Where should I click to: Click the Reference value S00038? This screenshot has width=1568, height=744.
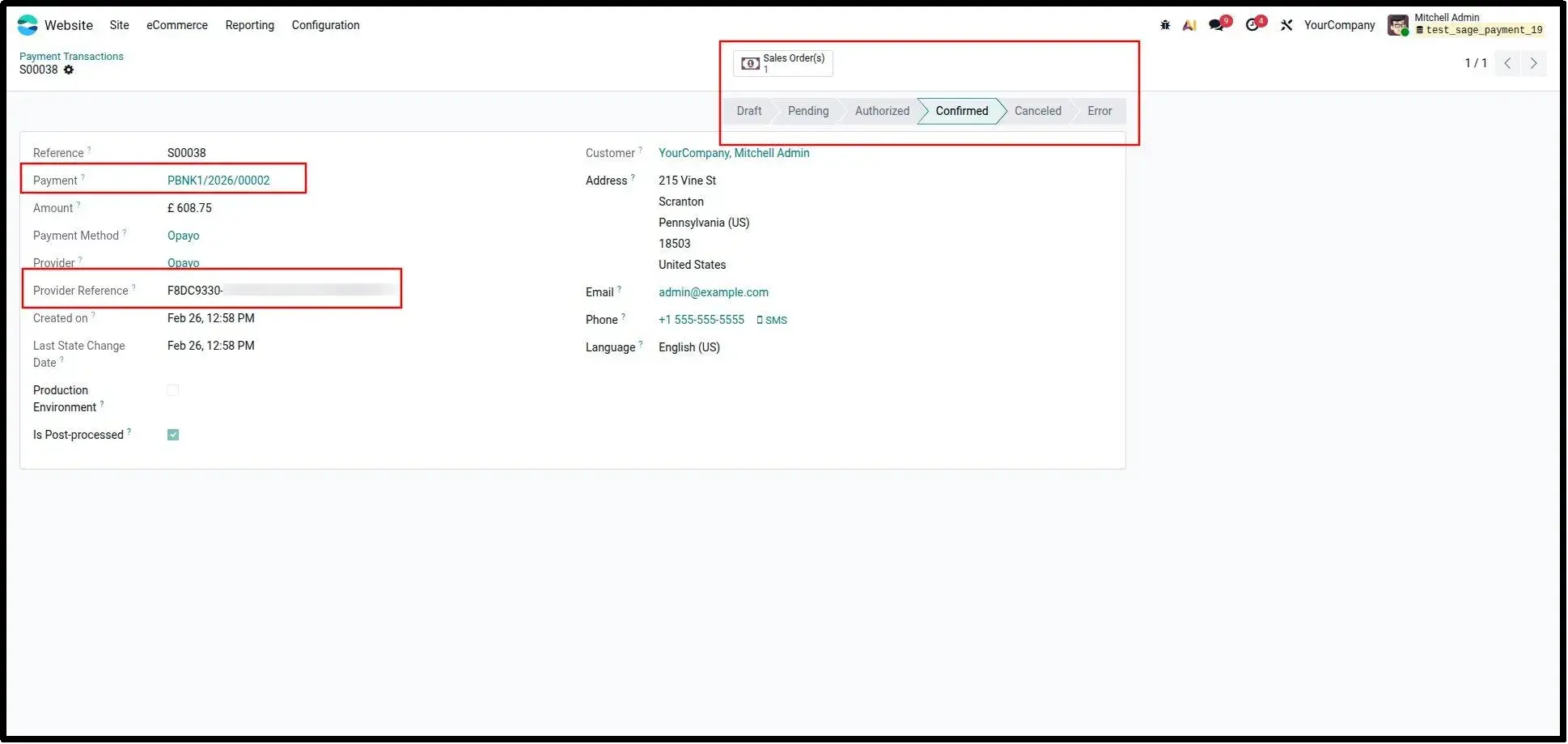coord(187,153)
